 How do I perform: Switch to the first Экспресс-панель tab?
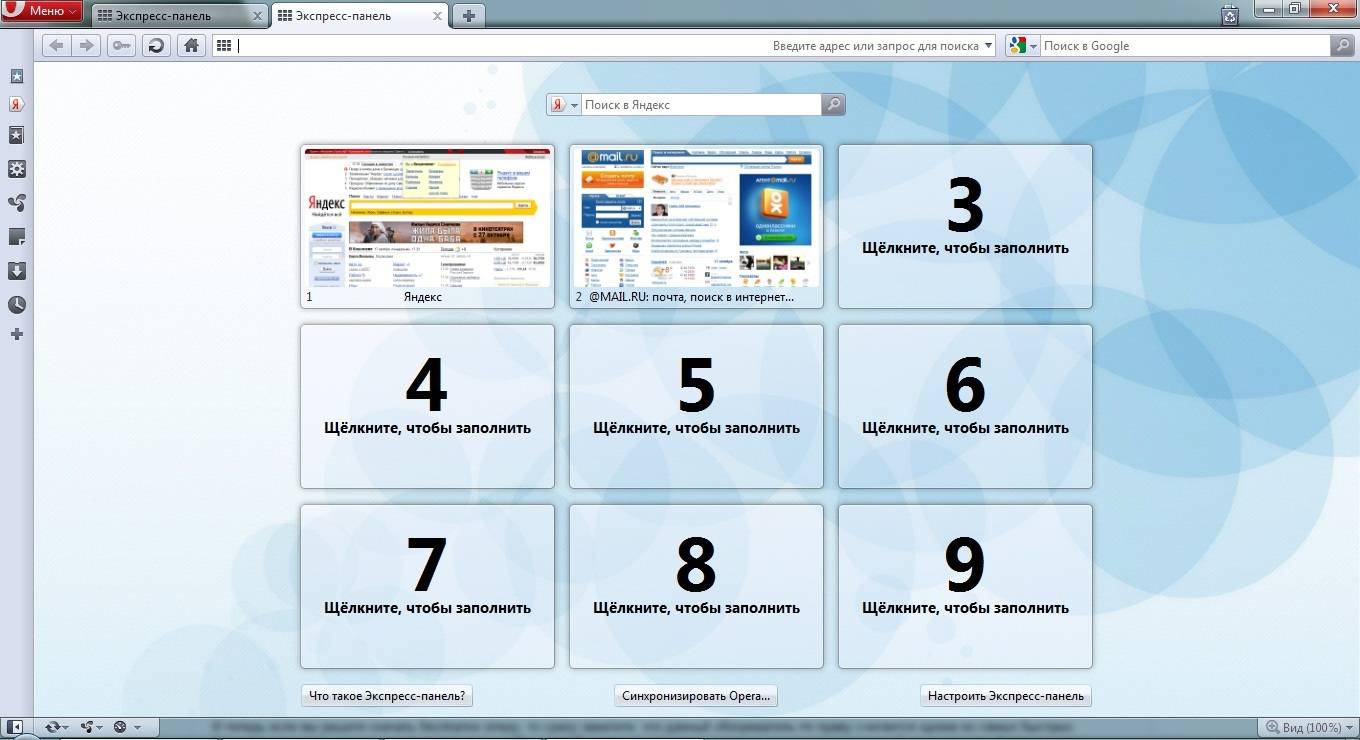[x=180, y=16]
